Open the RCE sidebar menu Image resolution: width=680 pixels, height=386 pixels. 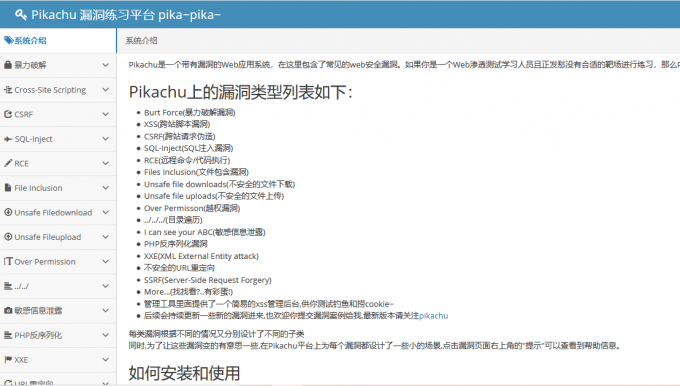(58, 163)
